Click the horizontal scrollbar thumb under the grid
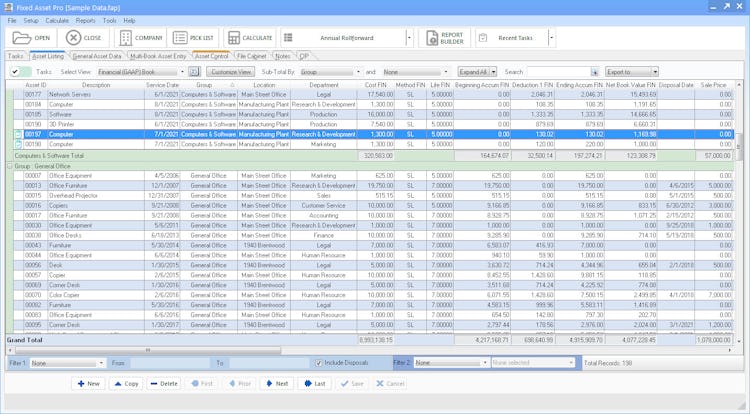Screen dimensions: 750x414 tap(148, 350)
